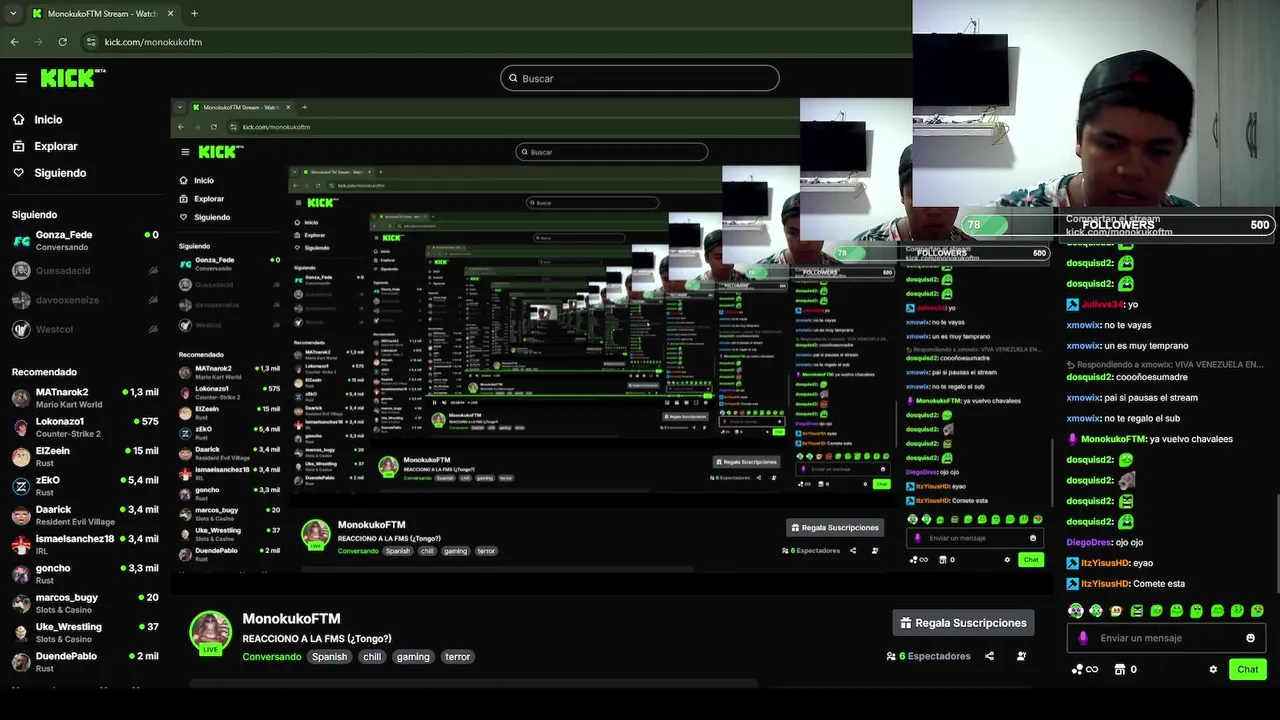This screenshot has width=1280, height=720.
Task: Click the share stream icon
Action: [989, 656]
